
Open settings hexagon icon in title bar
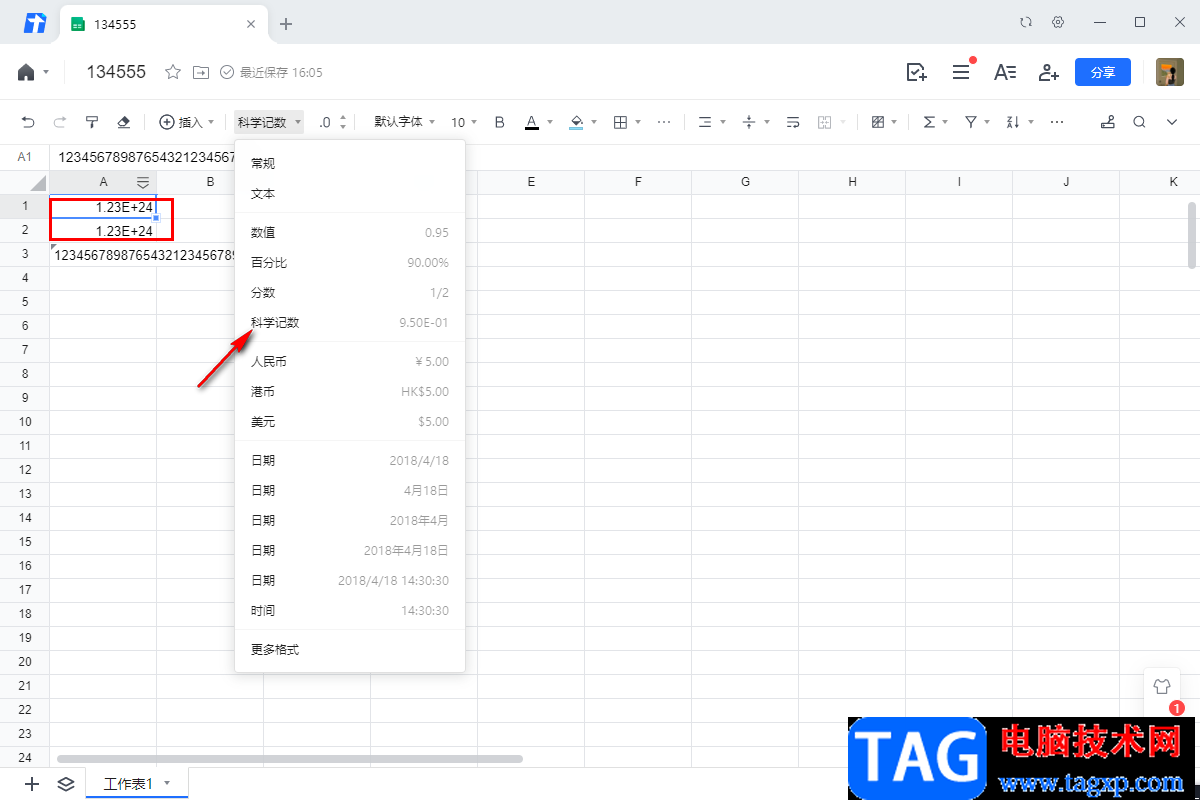pyautogui.click(x=1058, y=22)
